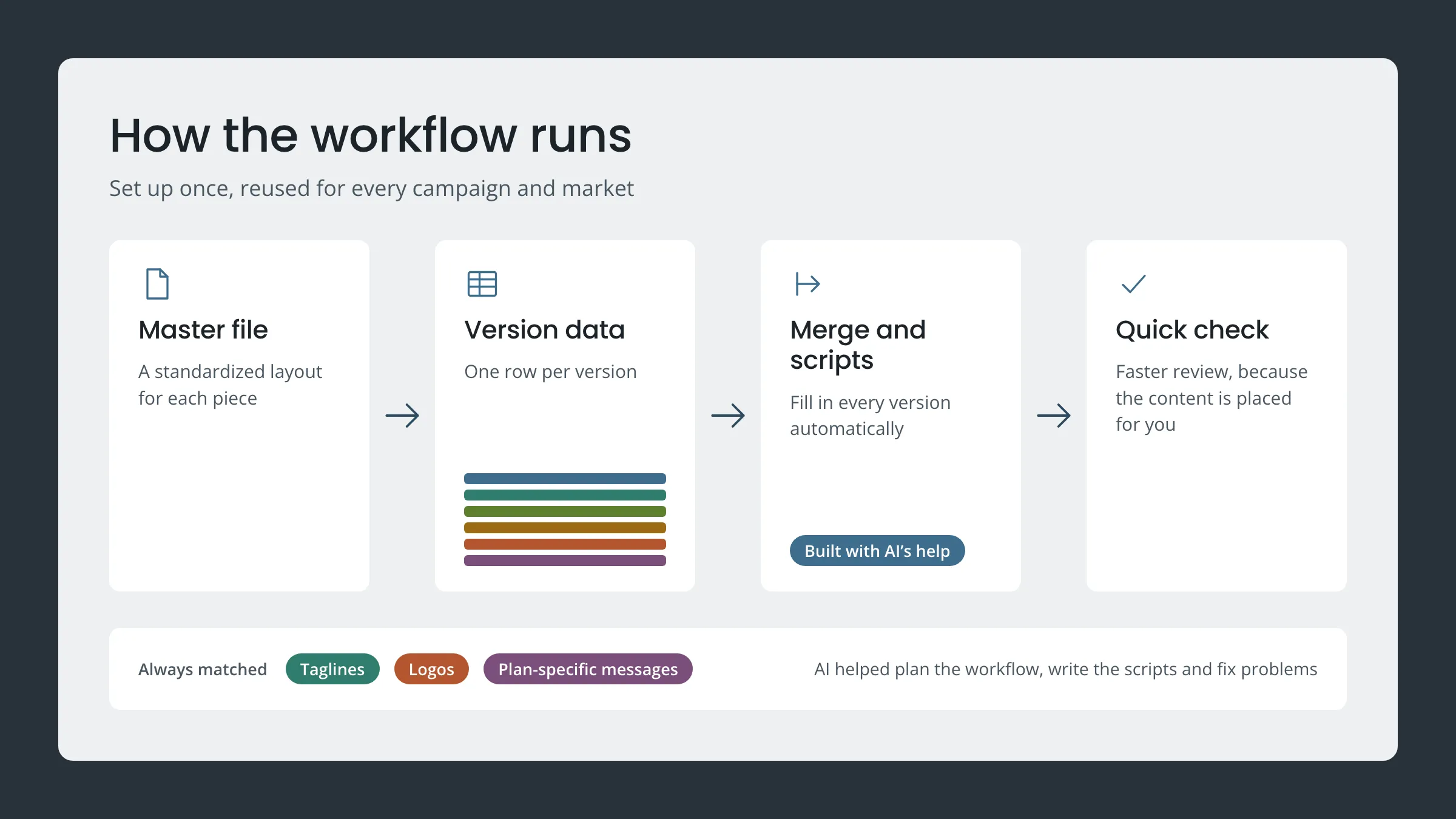Viewport: 1456px width, 819px height.
Task: Click the mustard brown bar in Version data
Action: [565, 528]
